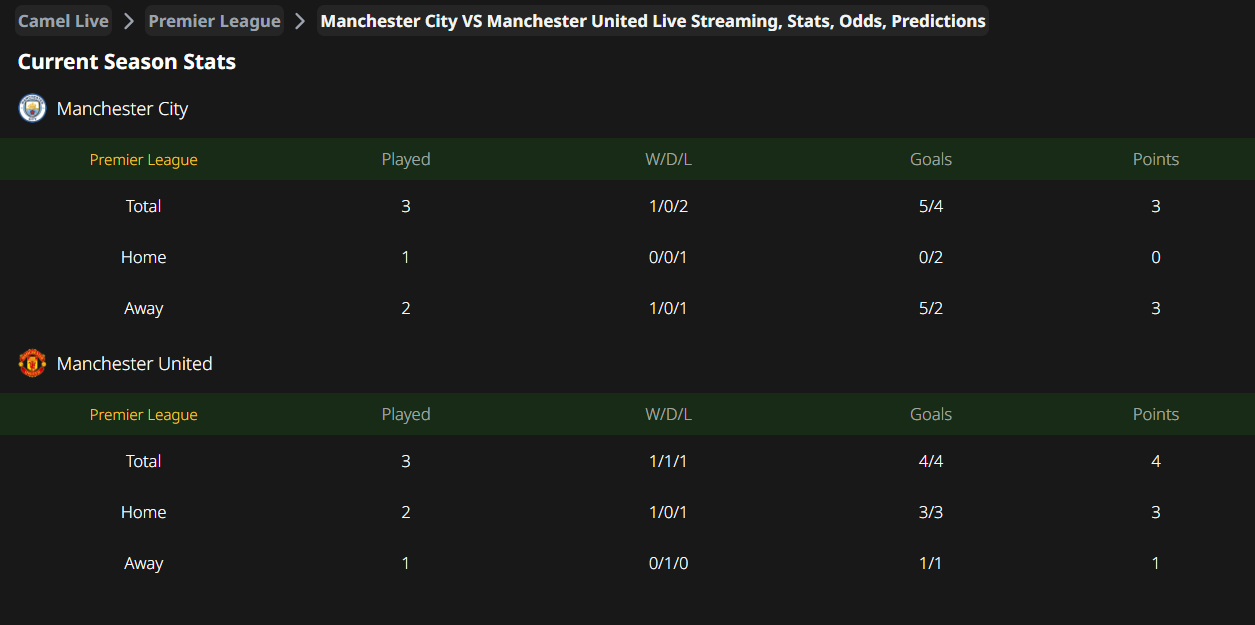Open the Manchester United team name

click(134, 364)
